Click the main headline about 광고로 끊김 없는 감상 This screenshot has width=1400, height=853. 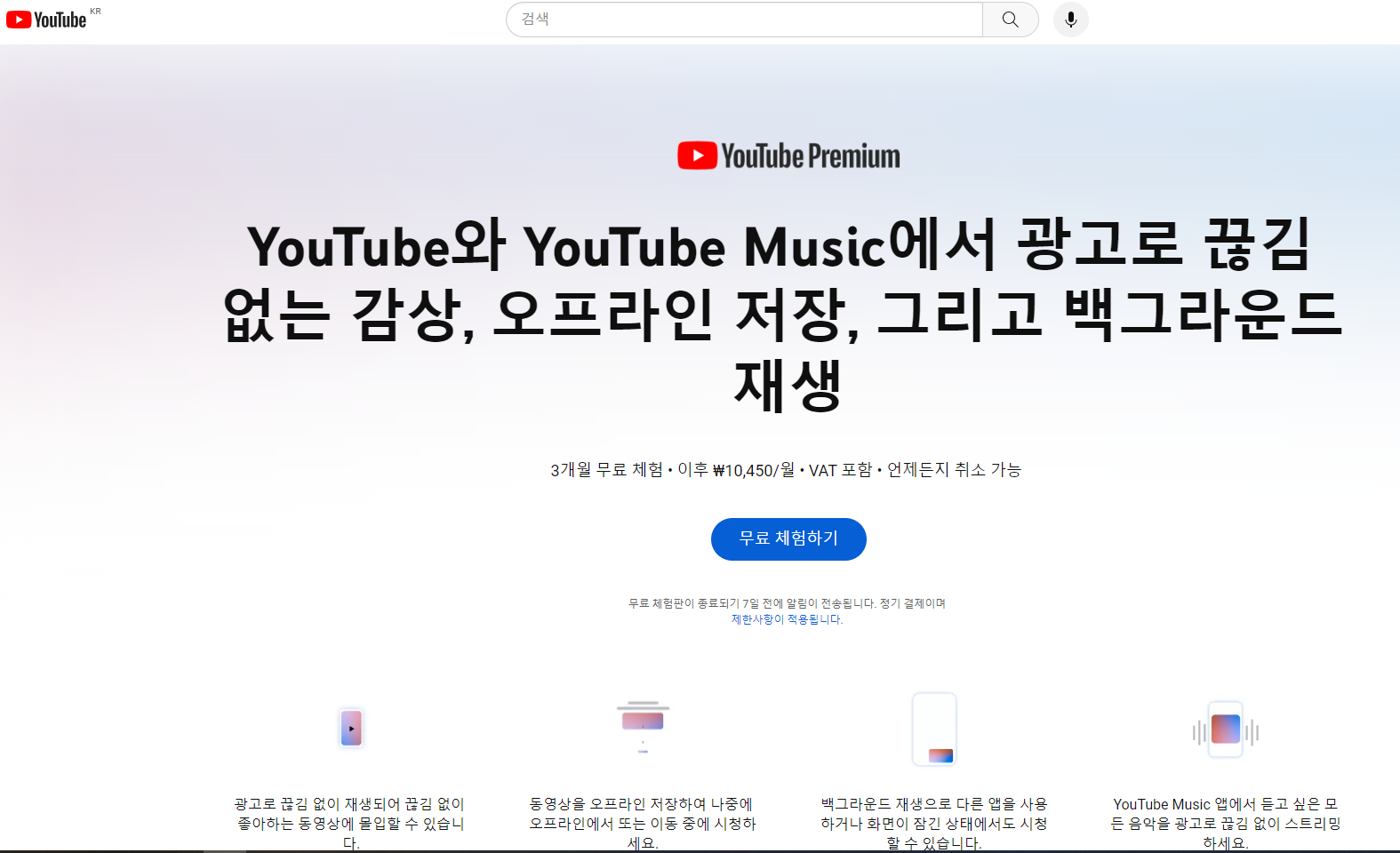(782, 315)
